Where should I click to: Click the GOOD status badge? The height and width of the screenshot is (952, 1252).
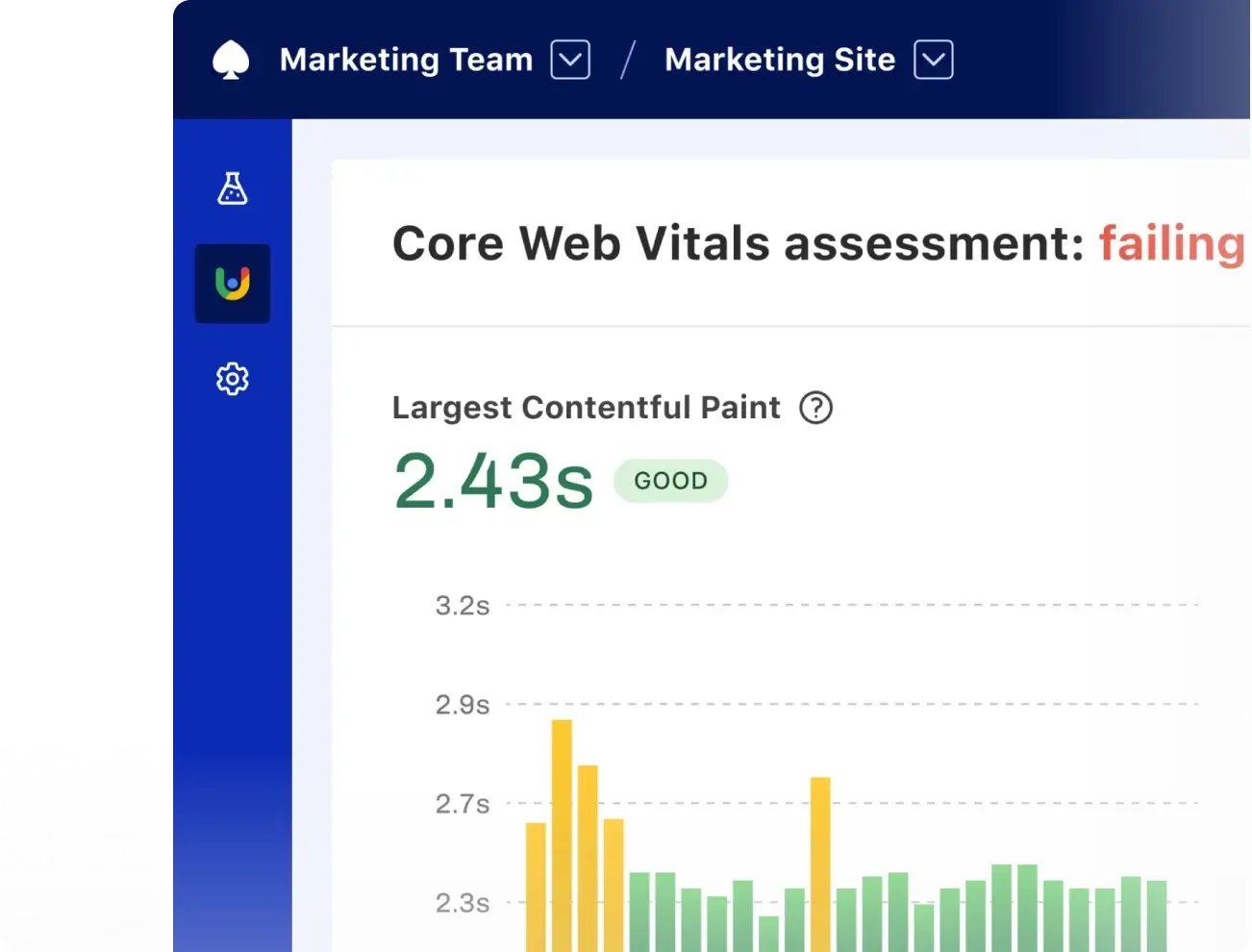670,481
